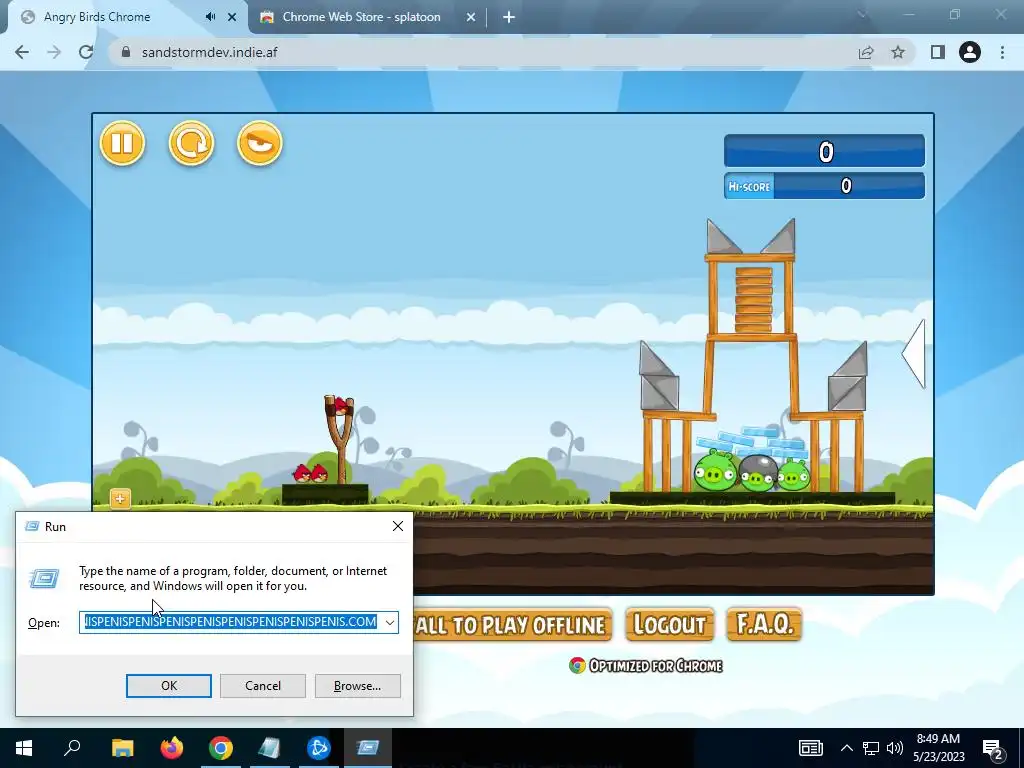The height and width of the screenshot is (768, 1024).
Task: Bookmark this page with the star icon
Action: (898, 52)
